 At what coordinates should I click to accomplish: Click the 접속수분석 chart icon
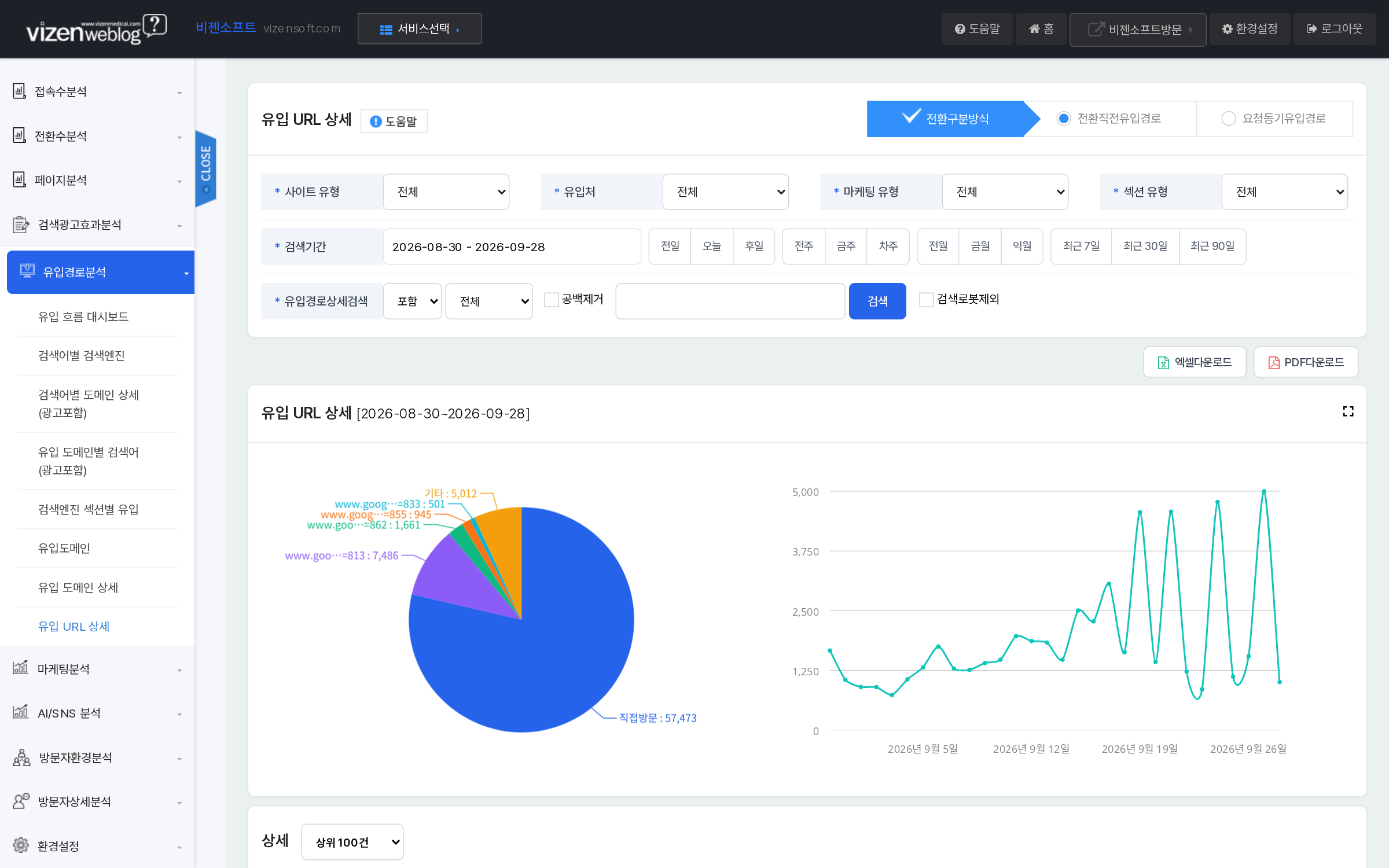tap(19, 91)
